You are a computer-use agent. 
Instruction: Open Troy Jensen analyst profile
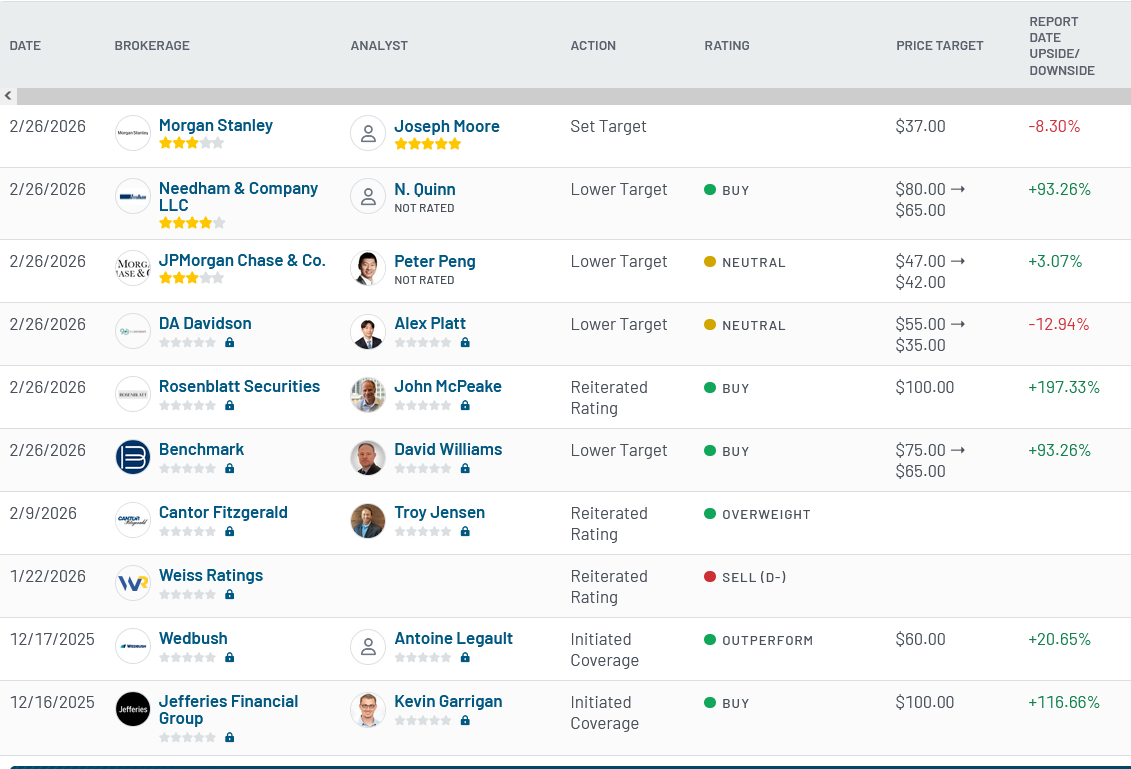click(439, 512)
